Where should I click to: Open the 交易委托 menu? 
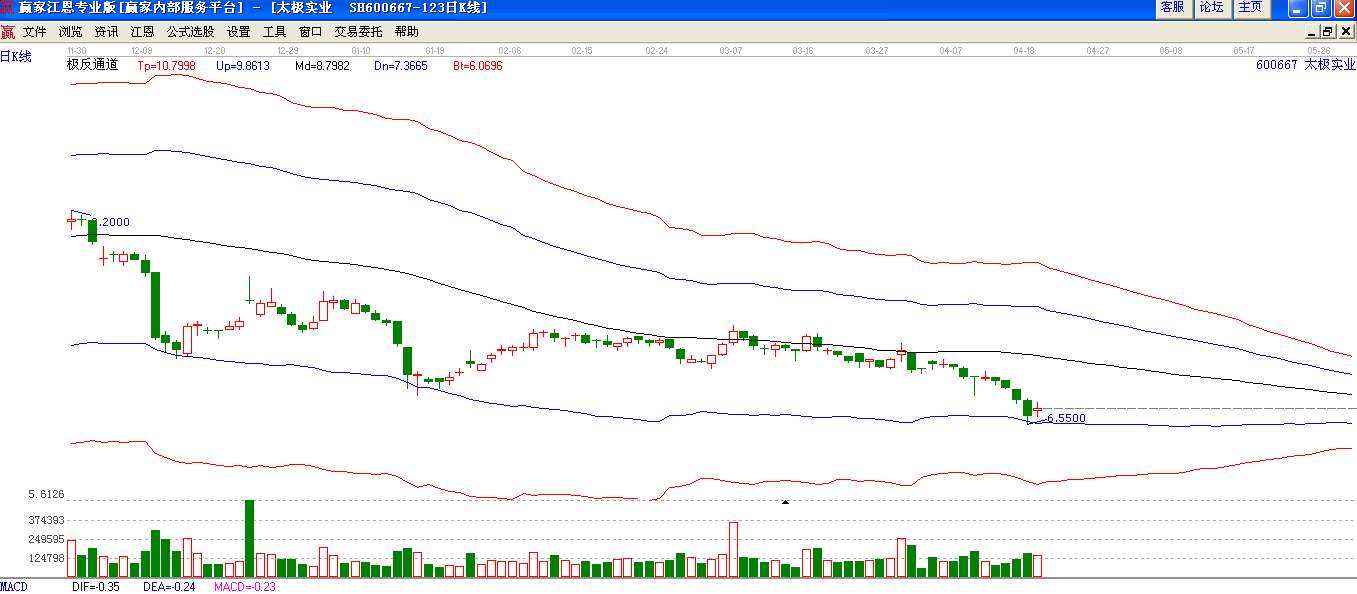coord(359,32)
